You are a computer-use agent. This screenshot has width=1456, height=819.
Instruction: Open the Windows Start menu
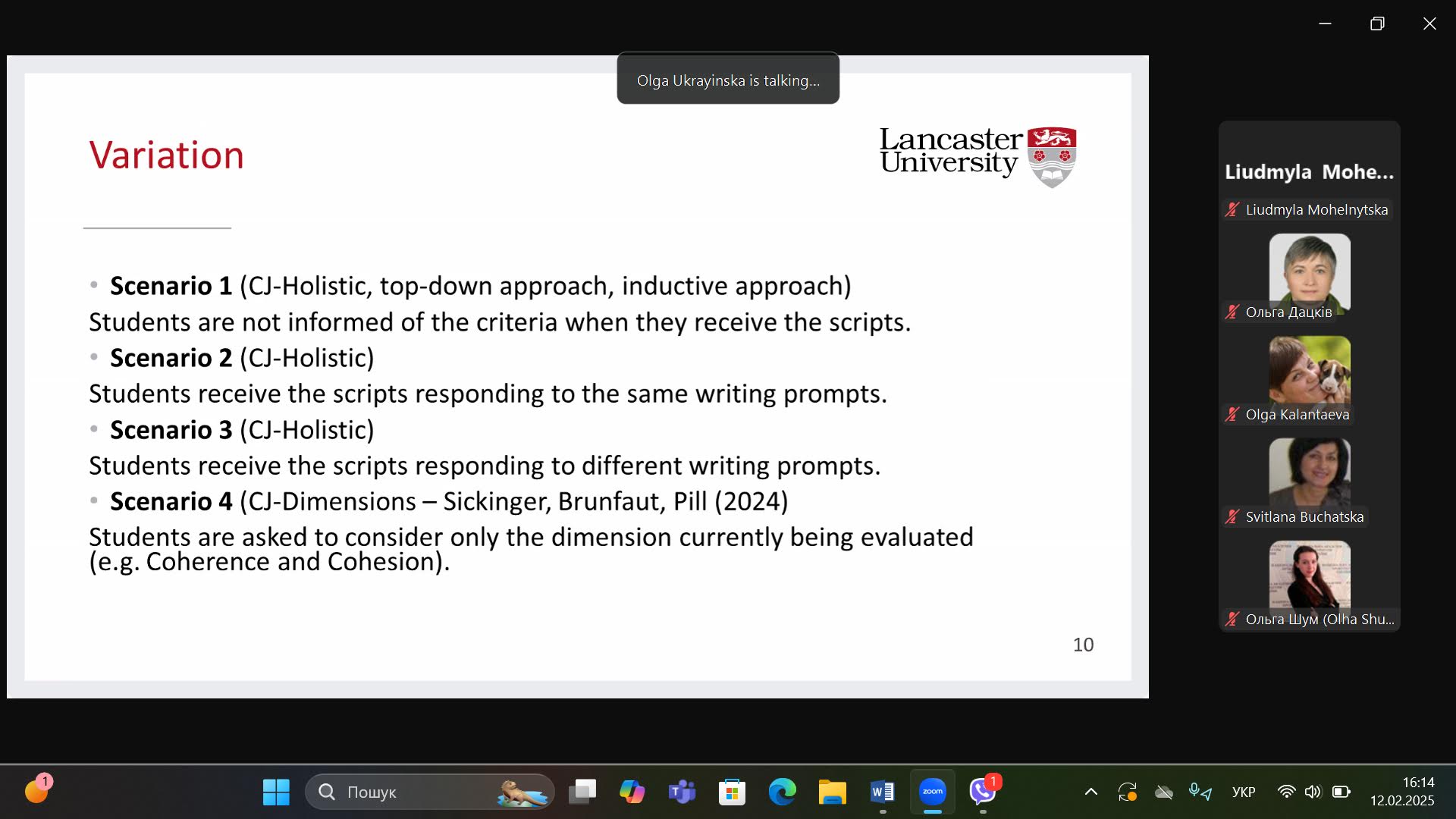(x=276, y=792)
